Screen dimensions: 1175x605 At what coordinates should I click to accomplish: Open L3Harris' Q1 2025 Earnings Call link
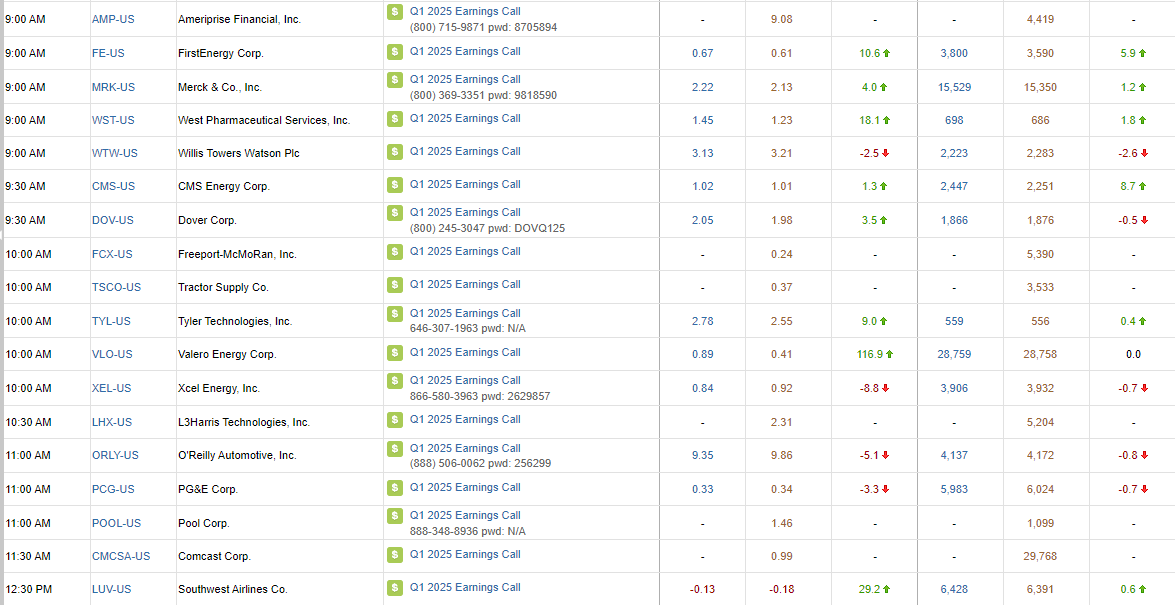coord(465,419)
